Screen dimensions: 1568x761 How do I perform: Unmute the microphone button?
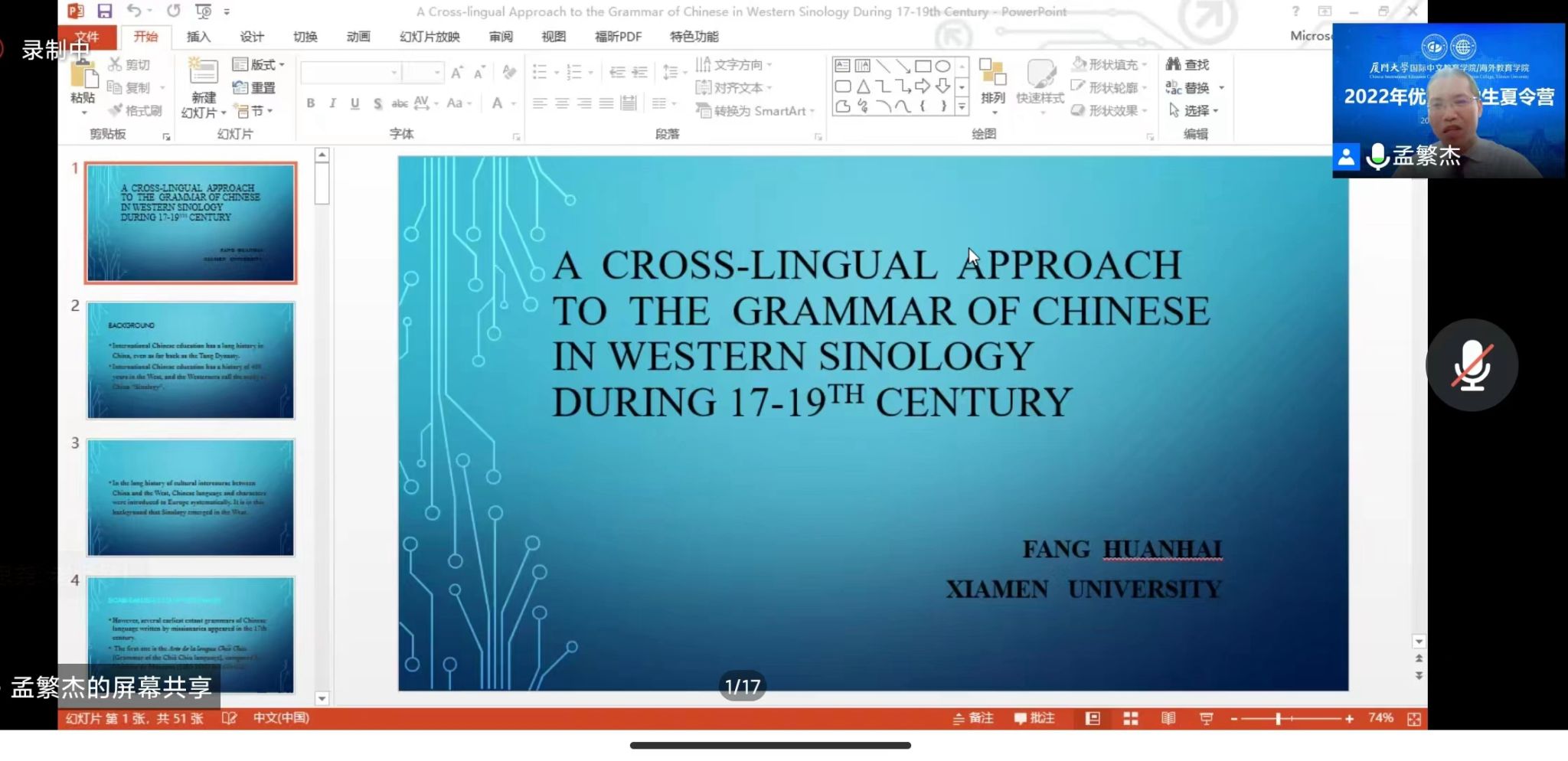tap(1471, 365)
